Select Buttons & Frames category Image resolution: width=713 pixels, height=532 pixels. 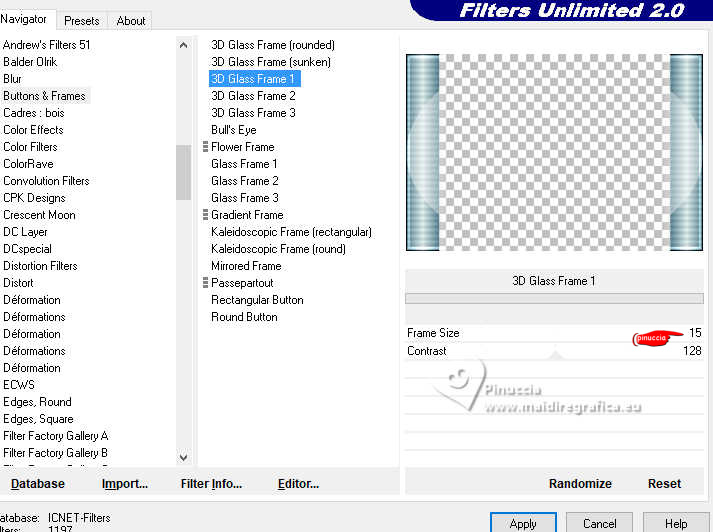tap(45, 96)
